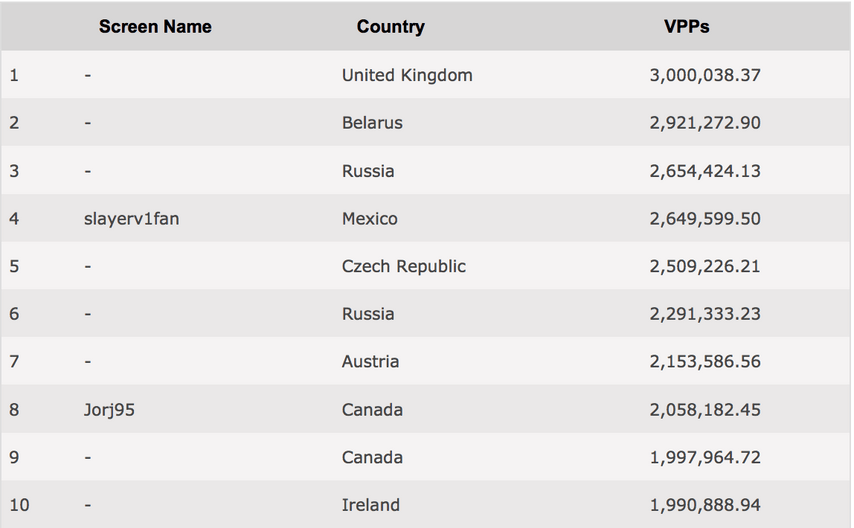Click the Czech Republic country cell
Viewport: 854px width, 528px height.
tap(404, 266)
